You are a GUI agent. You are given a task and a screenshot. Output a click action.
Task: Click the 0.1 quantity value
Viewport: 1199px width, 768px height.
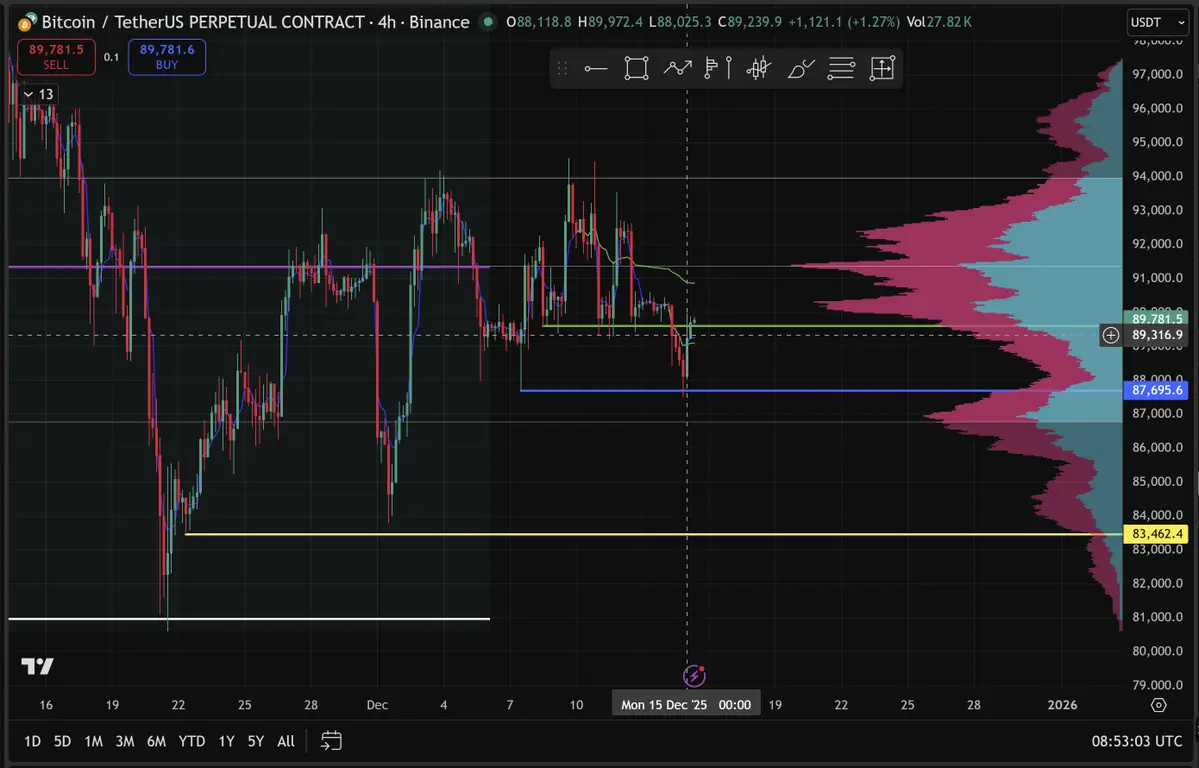pyautogui.click(x=112, y=57)
